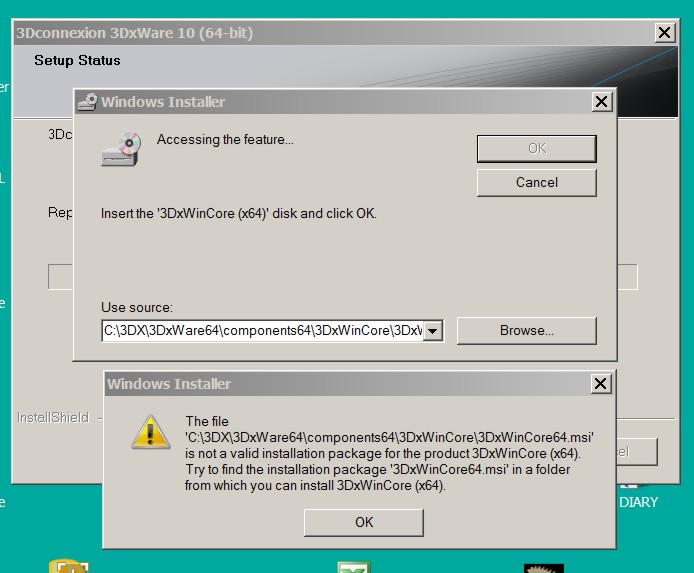Click the Cancel button in Windows Installer dialog

(536, 183)
